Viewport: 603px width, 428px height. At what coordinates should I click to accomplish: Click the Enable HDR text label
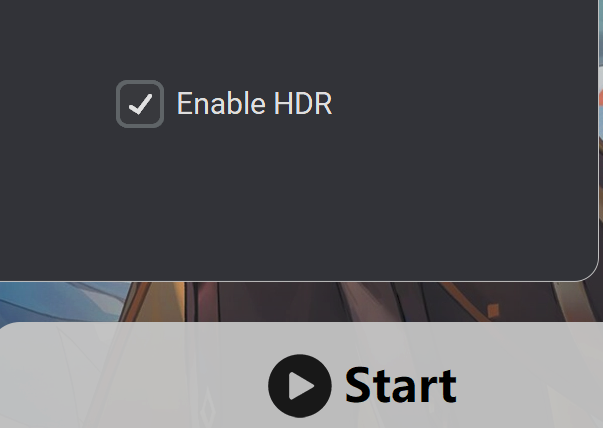point(254,103)
